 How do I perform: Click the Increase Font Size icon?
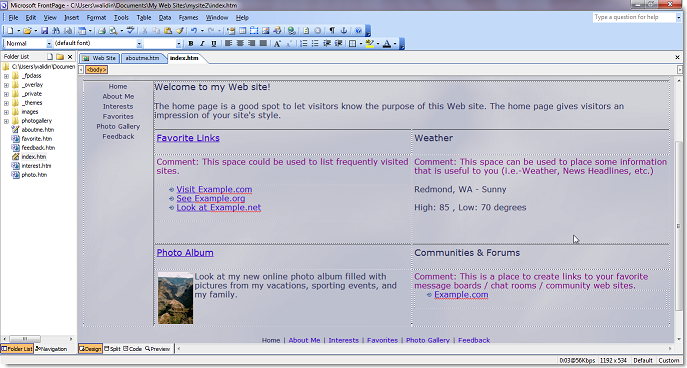click(277, 43)
